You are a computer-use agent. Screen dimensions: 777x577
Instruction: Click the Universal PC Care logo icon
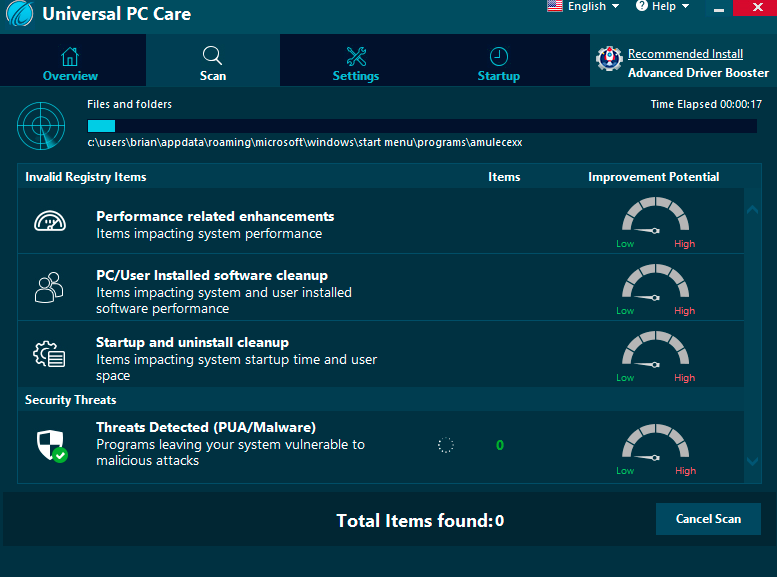pos(19,12)
